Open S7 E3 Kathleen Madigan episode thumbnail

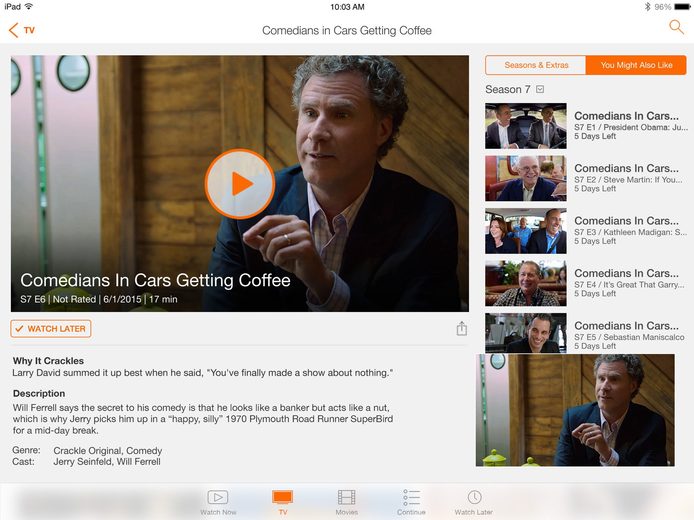click(x=526, y=231)
